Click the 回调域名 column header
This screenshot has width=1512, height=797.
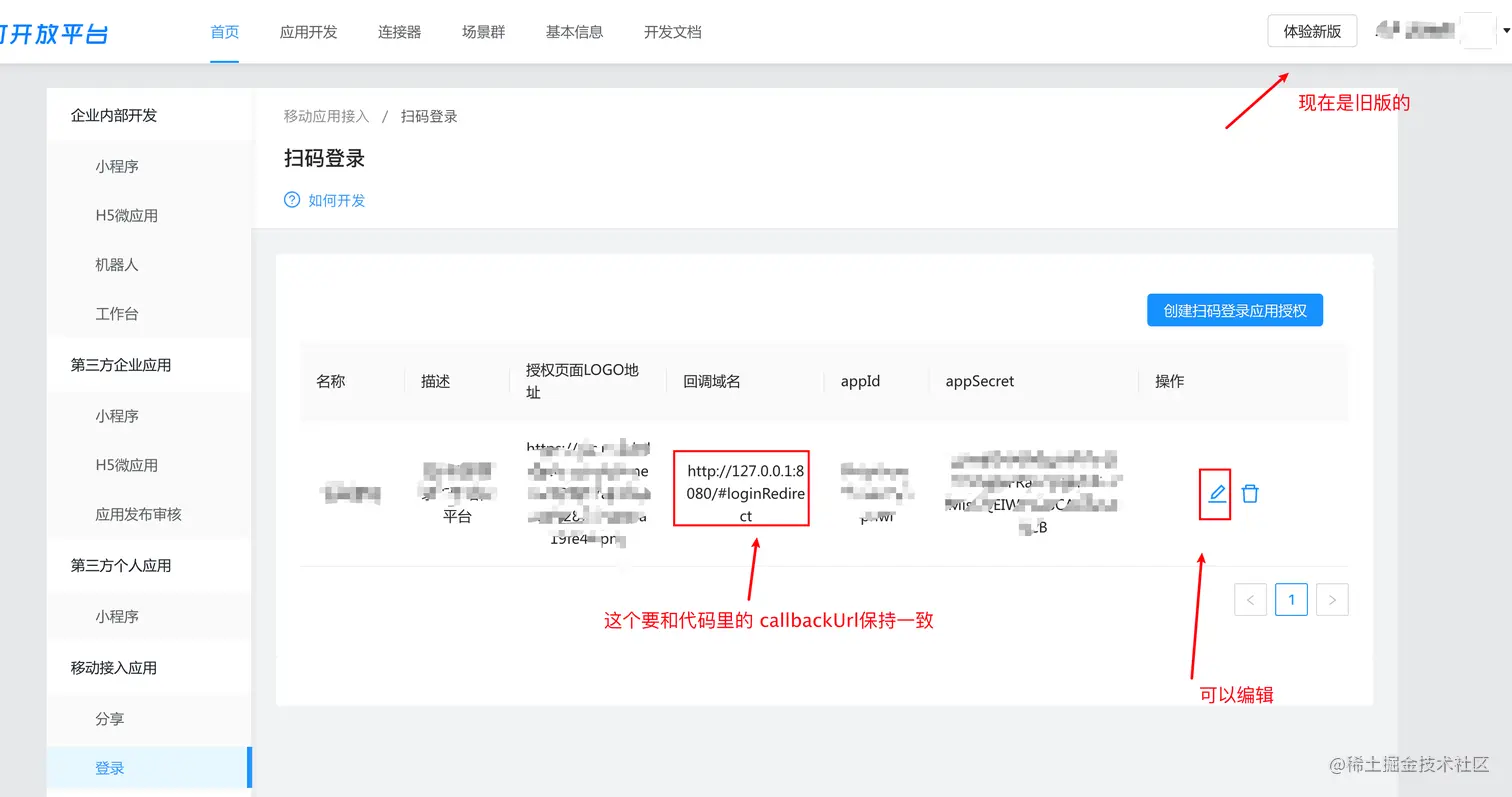pyautogui.click(x=712, y=381)
